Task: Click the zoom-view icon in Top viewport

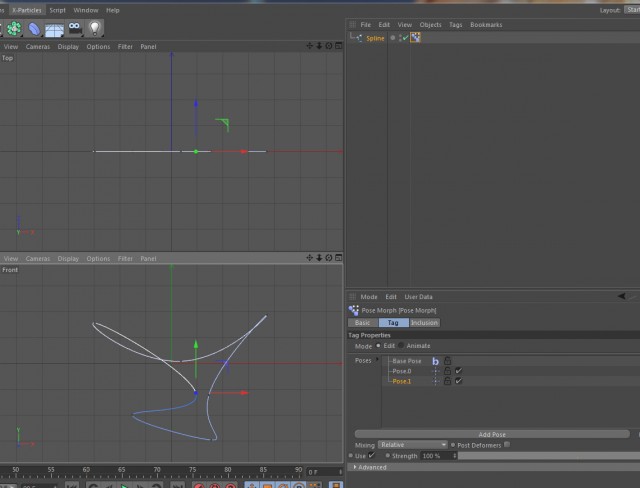Action: (319, 46)
